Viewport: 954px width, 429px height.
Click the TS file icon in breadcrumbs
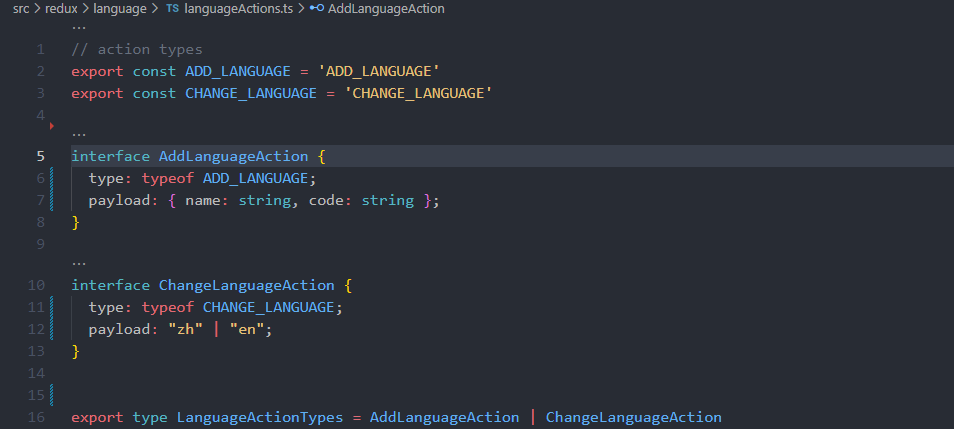coord(173,8)
